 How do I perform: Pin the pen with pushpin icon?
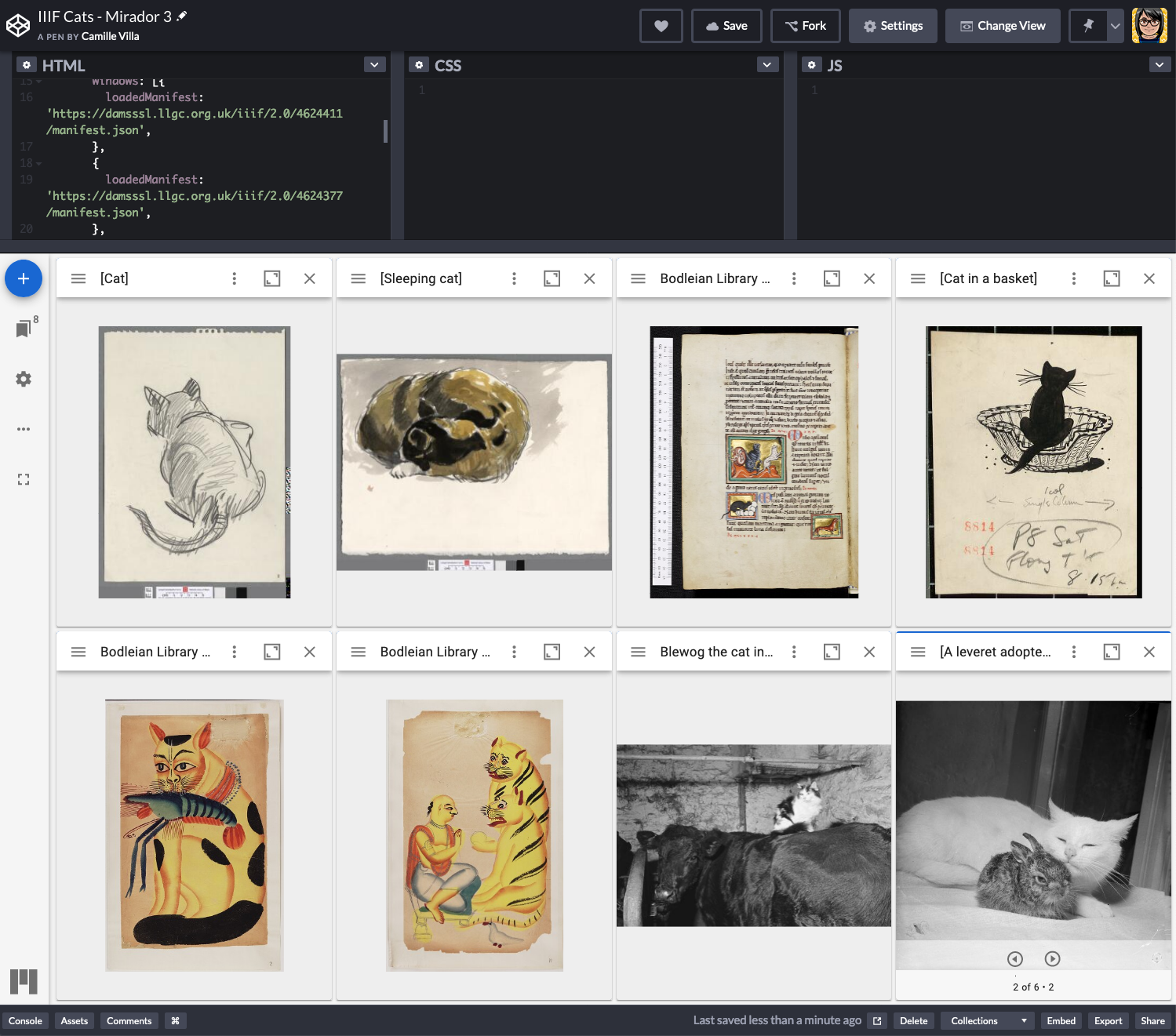pyautogui.click(x=1088, y=26)
